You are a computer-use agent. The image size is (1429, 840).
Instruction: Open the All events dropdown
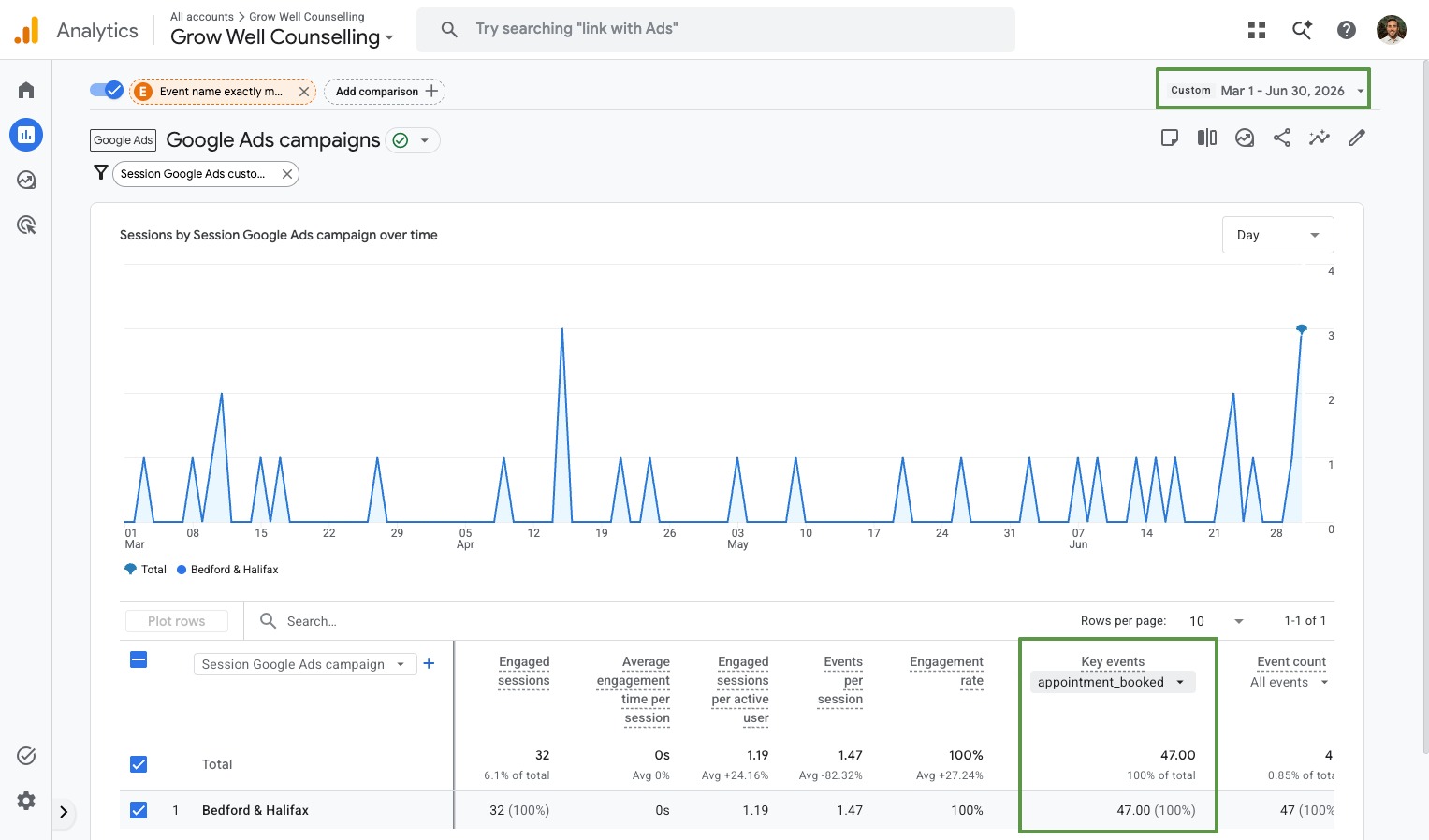[1289, 682]
